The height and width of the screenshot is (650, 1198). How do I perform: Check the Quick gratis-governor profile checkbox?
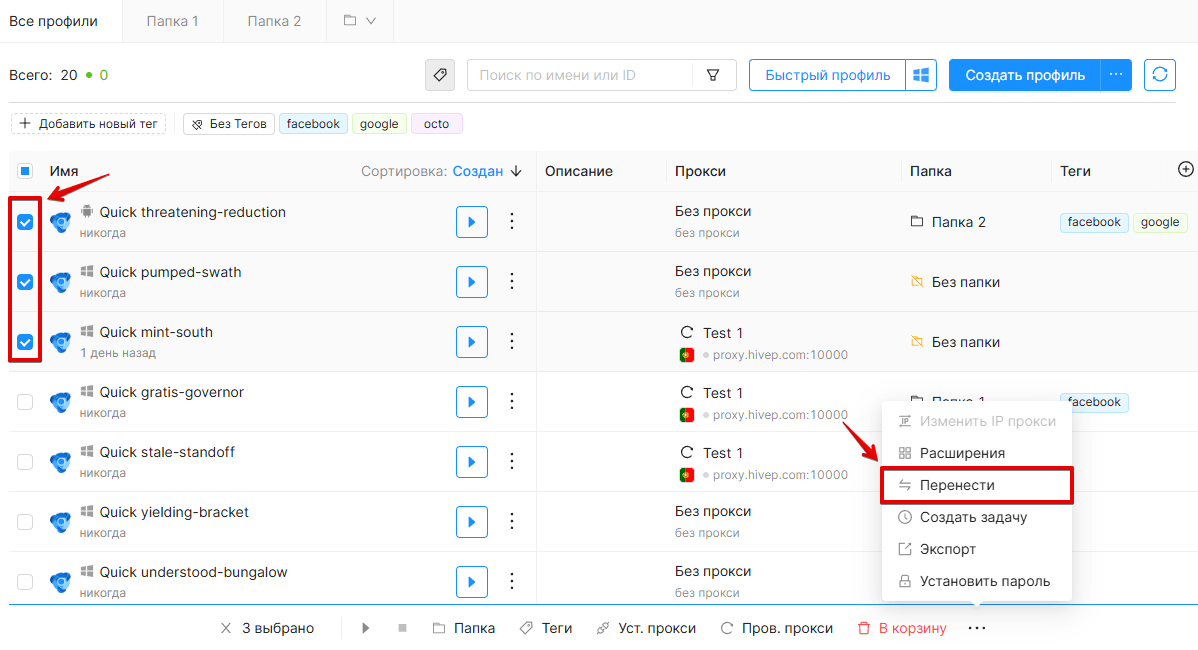pyautogui.click(x=25, y=402)
